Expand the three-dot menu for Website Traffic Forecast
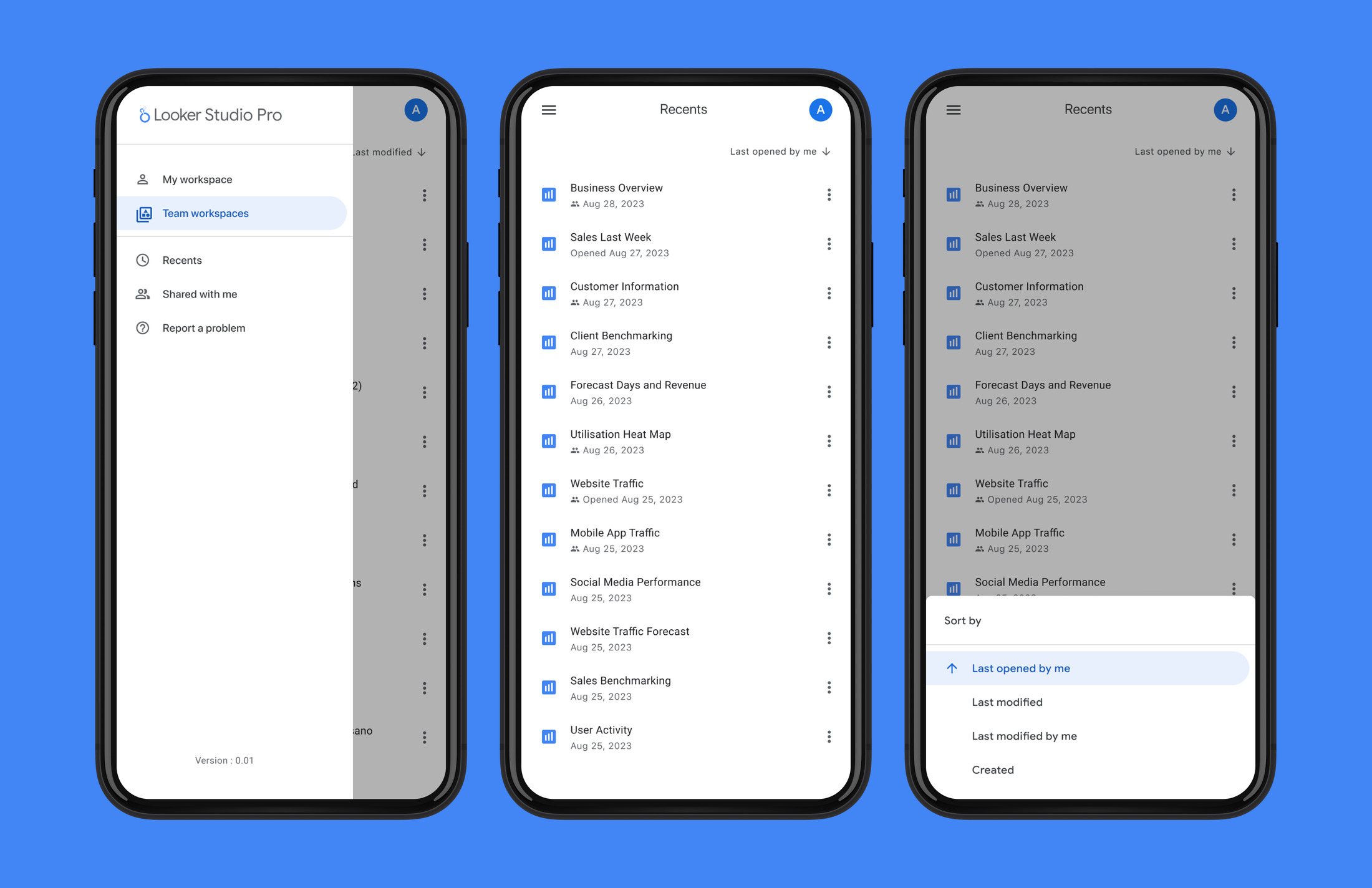Image resolution: width=1372 pixels, height=888 pixels. coord(829,638)
